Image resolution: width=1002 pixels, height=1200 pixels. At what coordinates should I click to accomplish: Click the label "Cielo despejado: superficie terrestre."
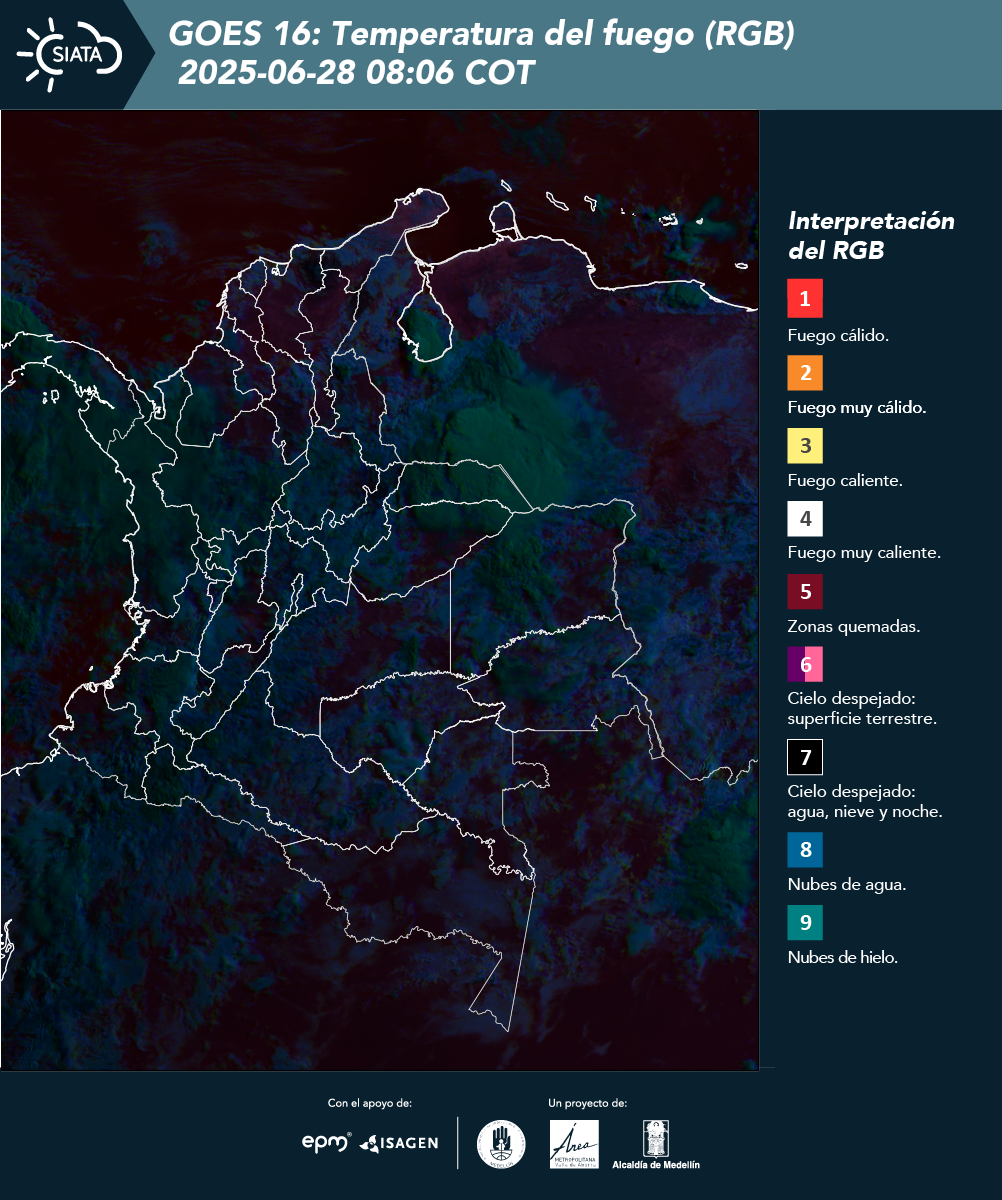pos(862,709)
